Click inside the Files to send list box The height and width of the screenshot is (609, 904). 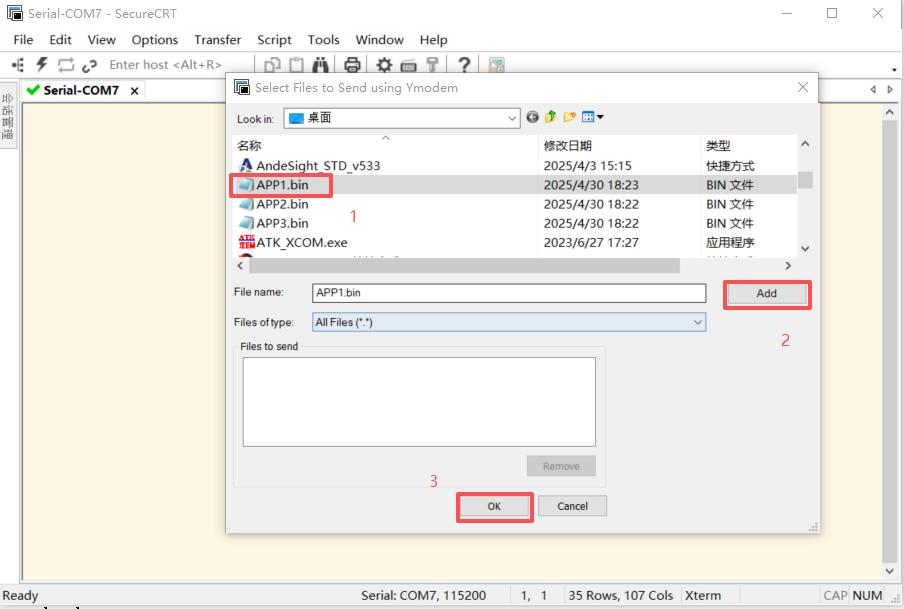click(x=419, y=402)
